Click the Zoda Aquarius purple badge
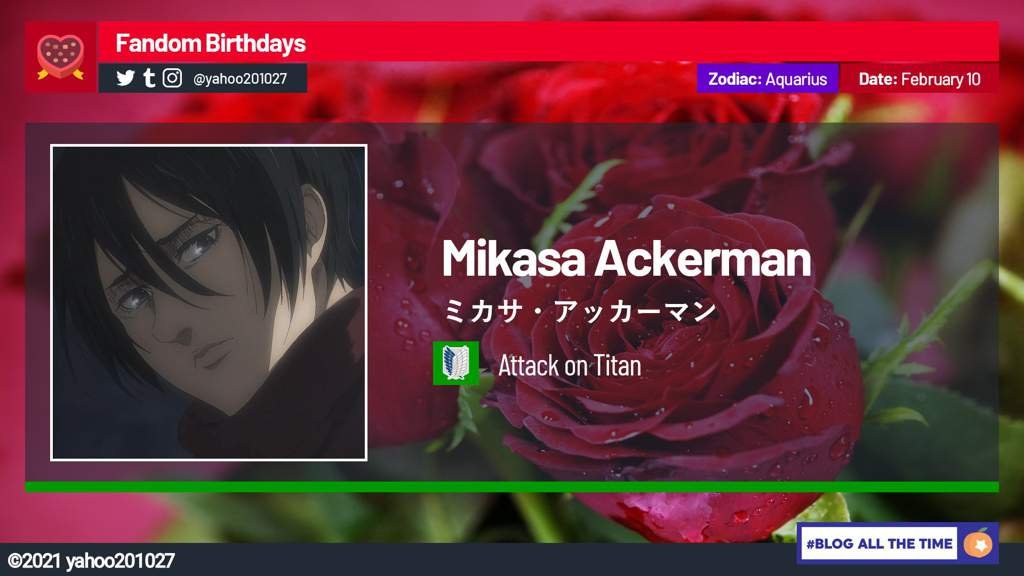 click(767, 79)
